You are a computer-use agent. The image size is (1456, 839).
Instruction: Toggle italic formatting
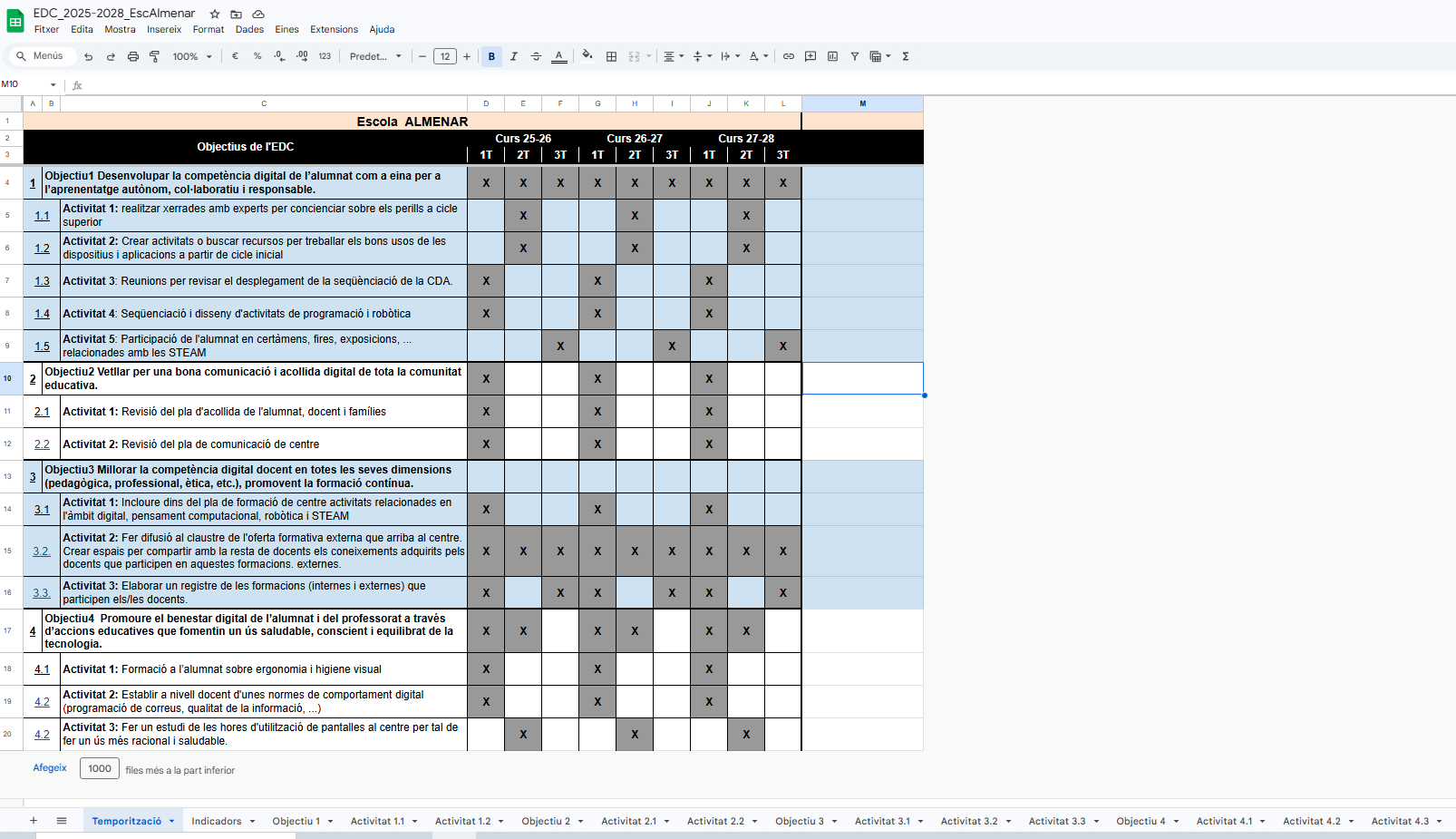tap(514, 56)
